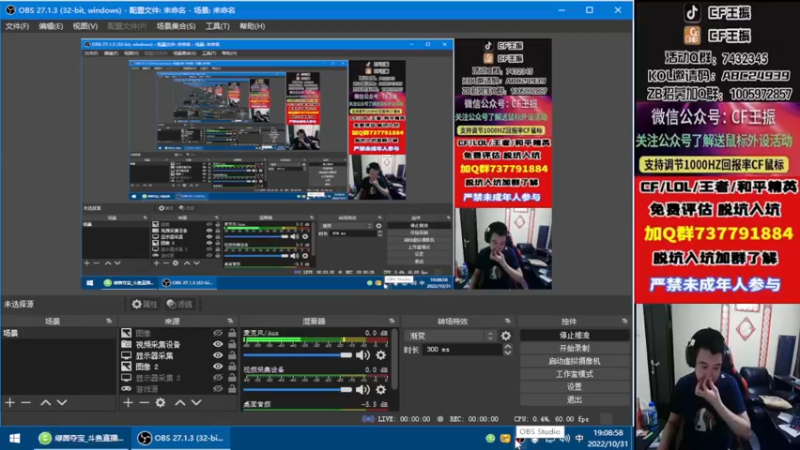Pop out the 来源 dock panel

coord(230,321)
